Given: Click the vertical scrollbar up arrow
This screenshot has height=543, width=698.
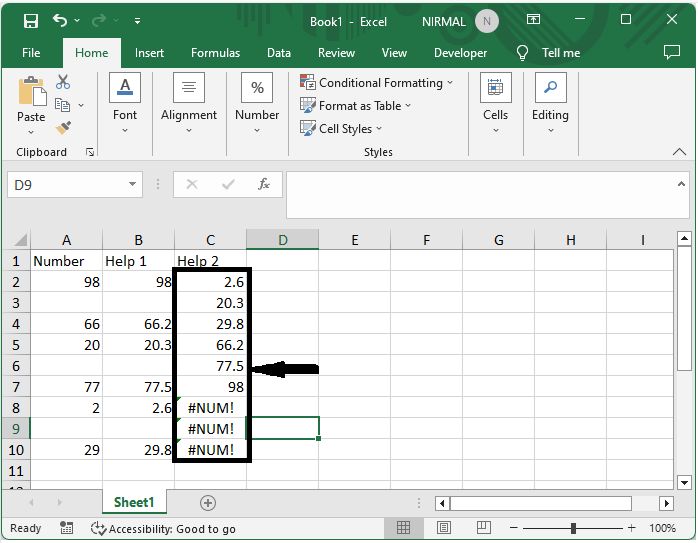Looking at the screenshot, I should (684, 239).
